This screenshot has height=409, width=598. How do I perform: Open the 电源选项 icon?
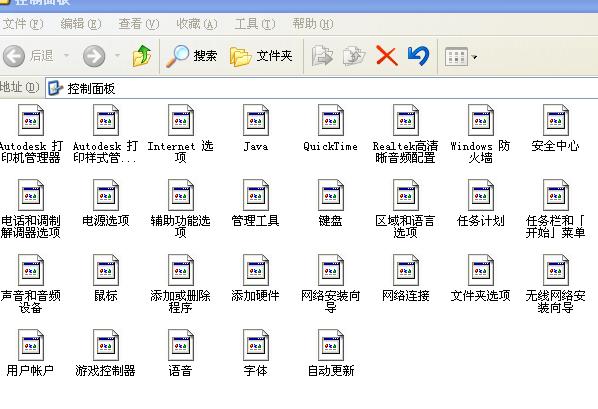[106, 195]
